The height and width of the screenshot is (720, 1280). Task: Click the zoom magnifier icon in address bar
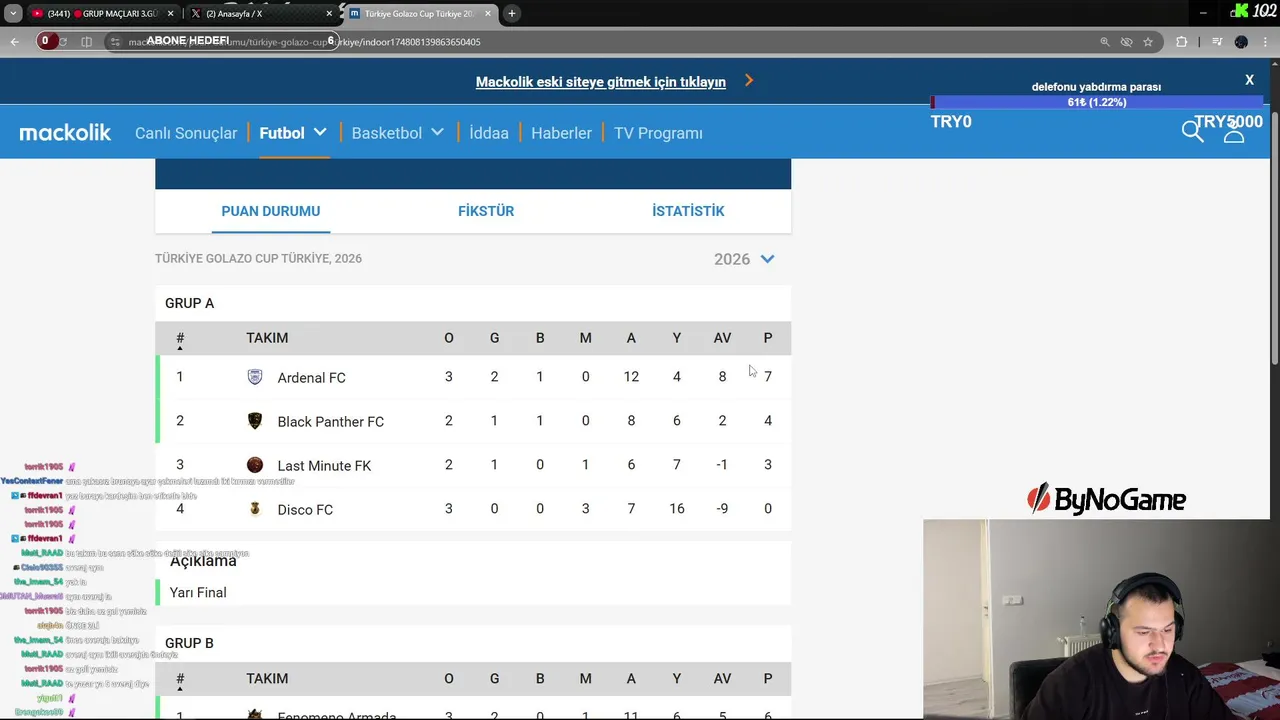(1105, 42)
